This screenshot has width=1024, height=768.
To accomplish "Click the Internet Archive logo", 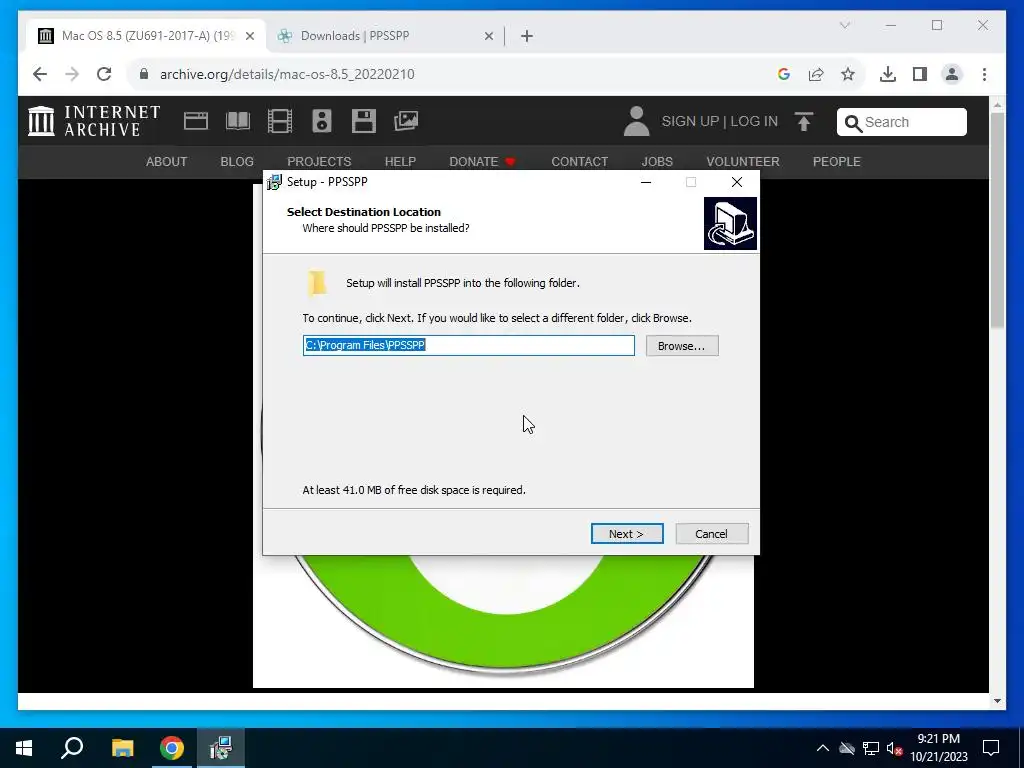I will click(x=94, y=121).
